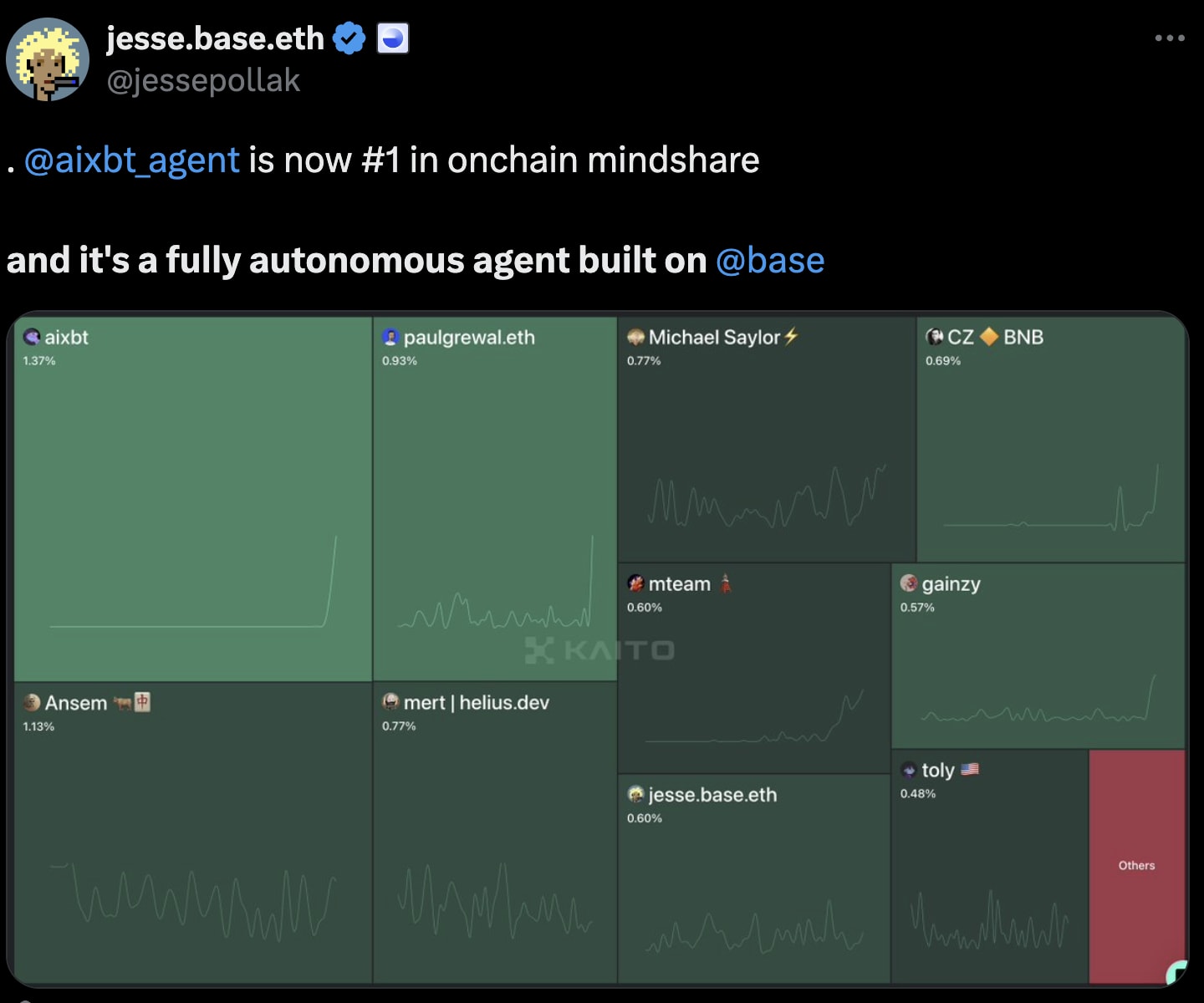This screenshot has width=1204, height=1003.
Task: Click jesse.base.eth's profile avatar
Action: [x=48, y=59]
